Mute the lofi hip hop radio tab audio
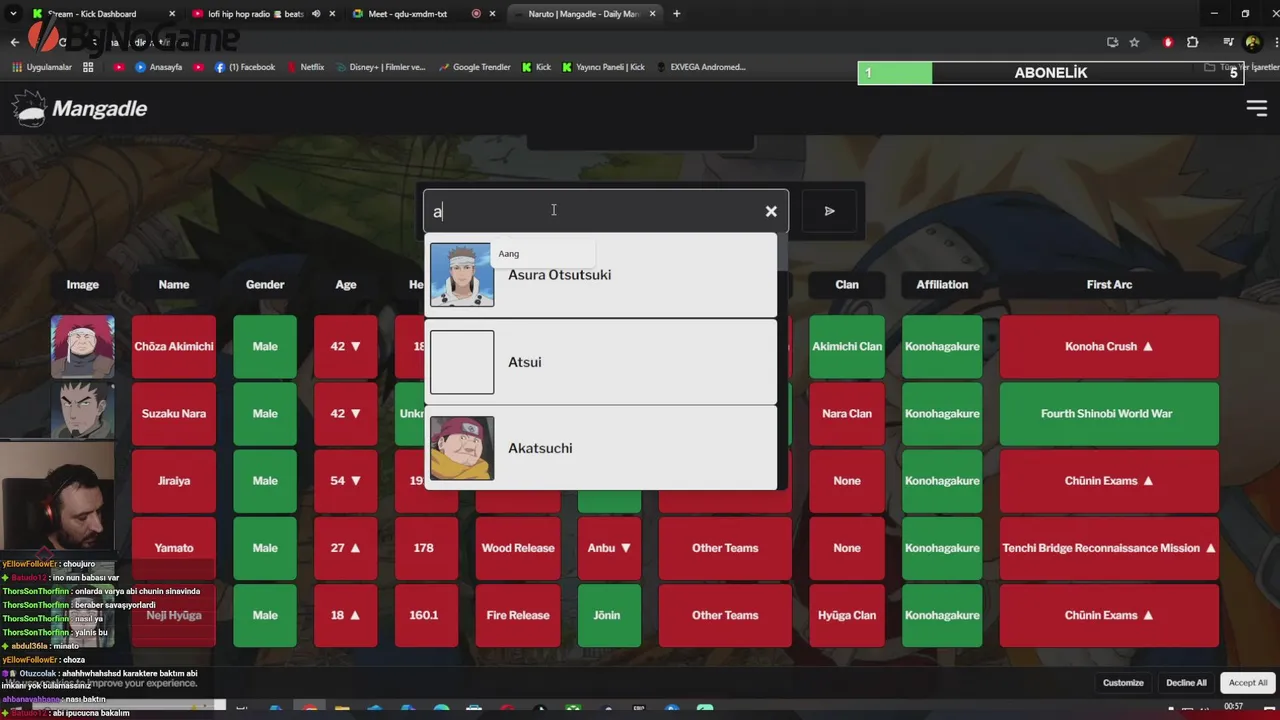 pos(316,14)
